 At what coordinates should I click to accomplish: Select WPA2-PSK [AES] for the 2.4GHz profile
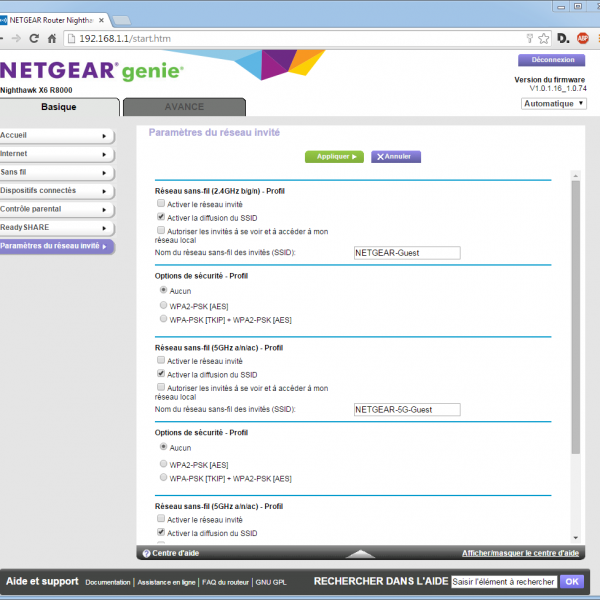tap(164, 305)
